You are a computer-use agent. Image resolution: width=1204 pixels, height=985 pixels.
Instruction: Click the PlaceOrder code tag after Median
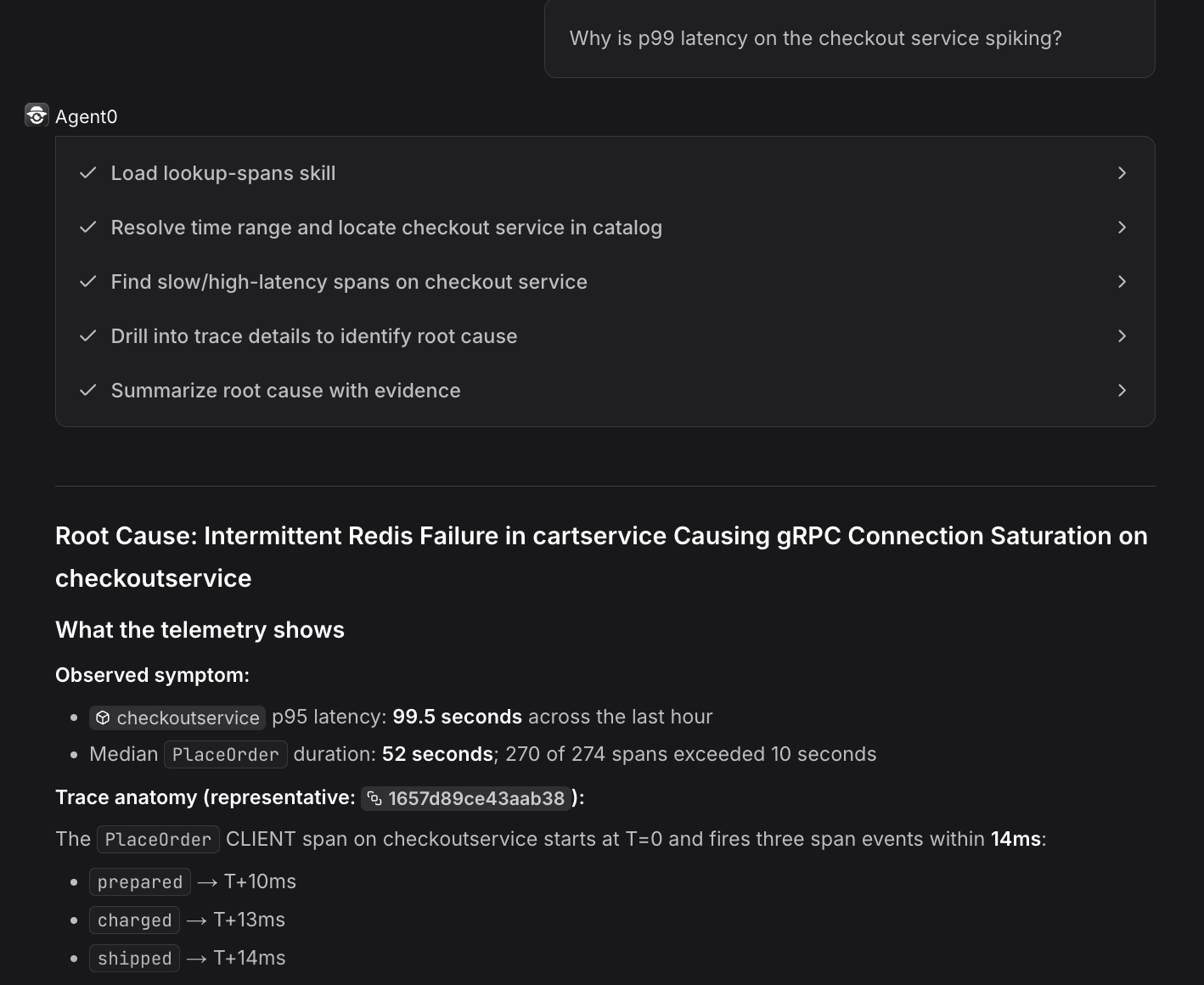click(x=226, y=755)
